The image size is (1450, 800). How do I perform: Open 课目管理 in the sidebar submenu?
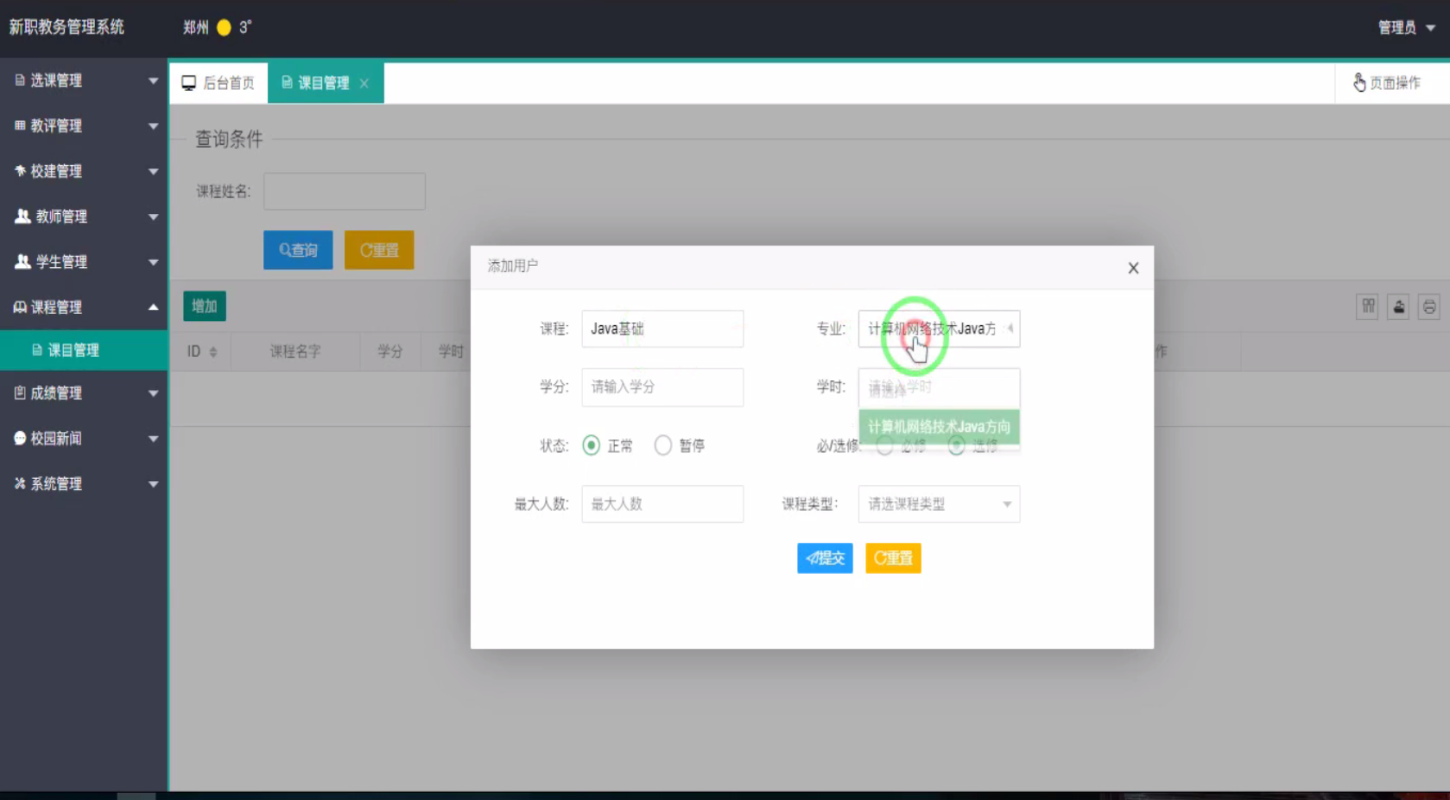point(84,350)
